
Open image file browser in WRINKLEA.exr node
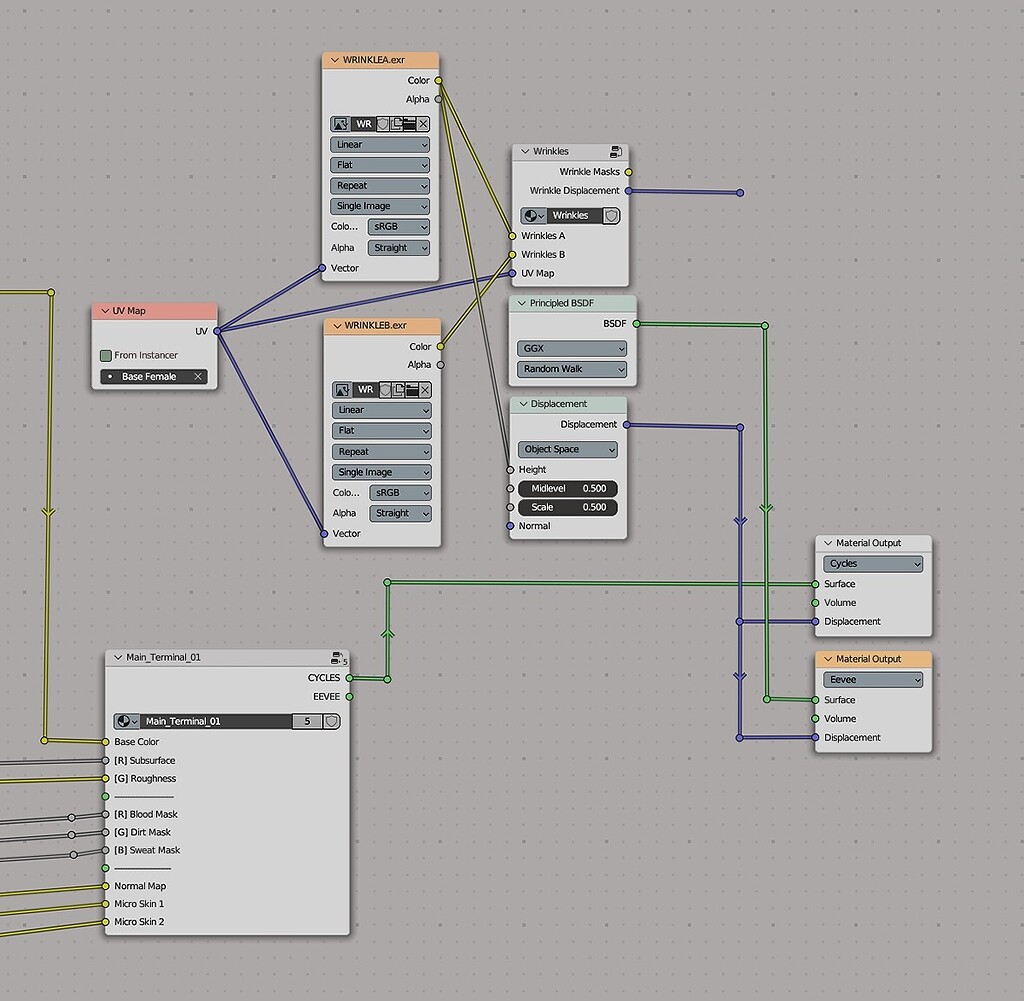point(409,124)
